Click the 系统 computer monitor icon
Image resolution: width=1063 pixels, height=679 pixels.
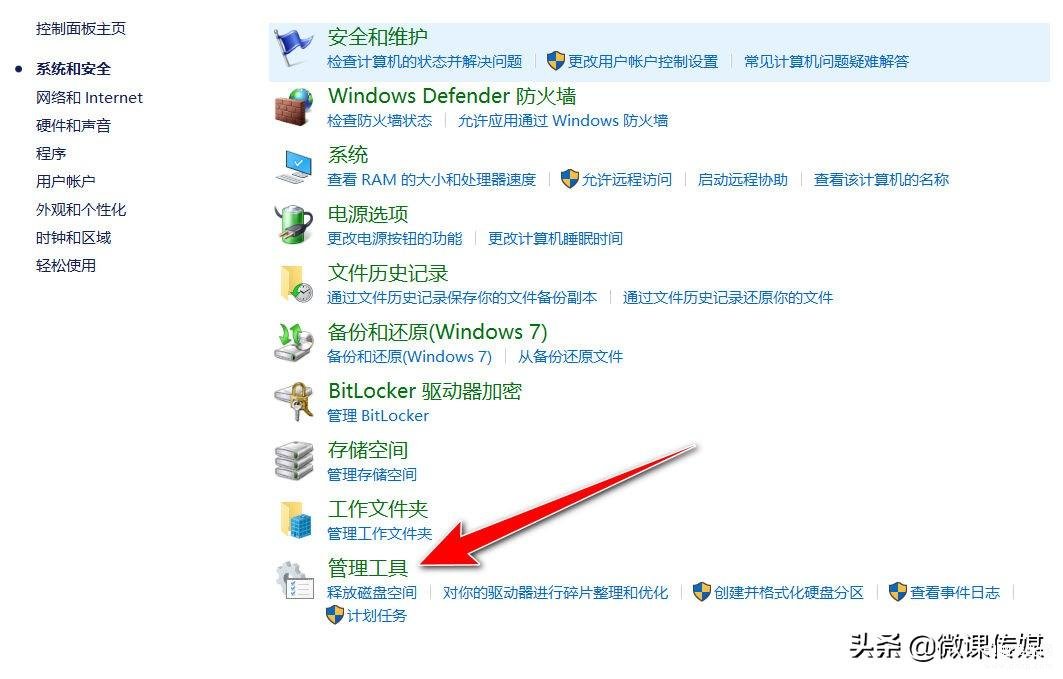[x=294, y=167]
